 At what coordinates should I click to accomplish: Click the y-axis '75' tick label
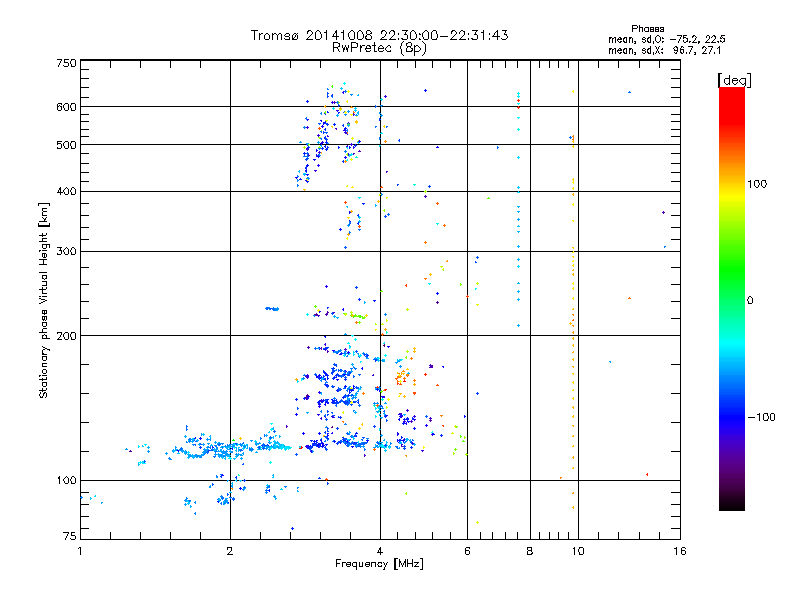pos(70,536)
